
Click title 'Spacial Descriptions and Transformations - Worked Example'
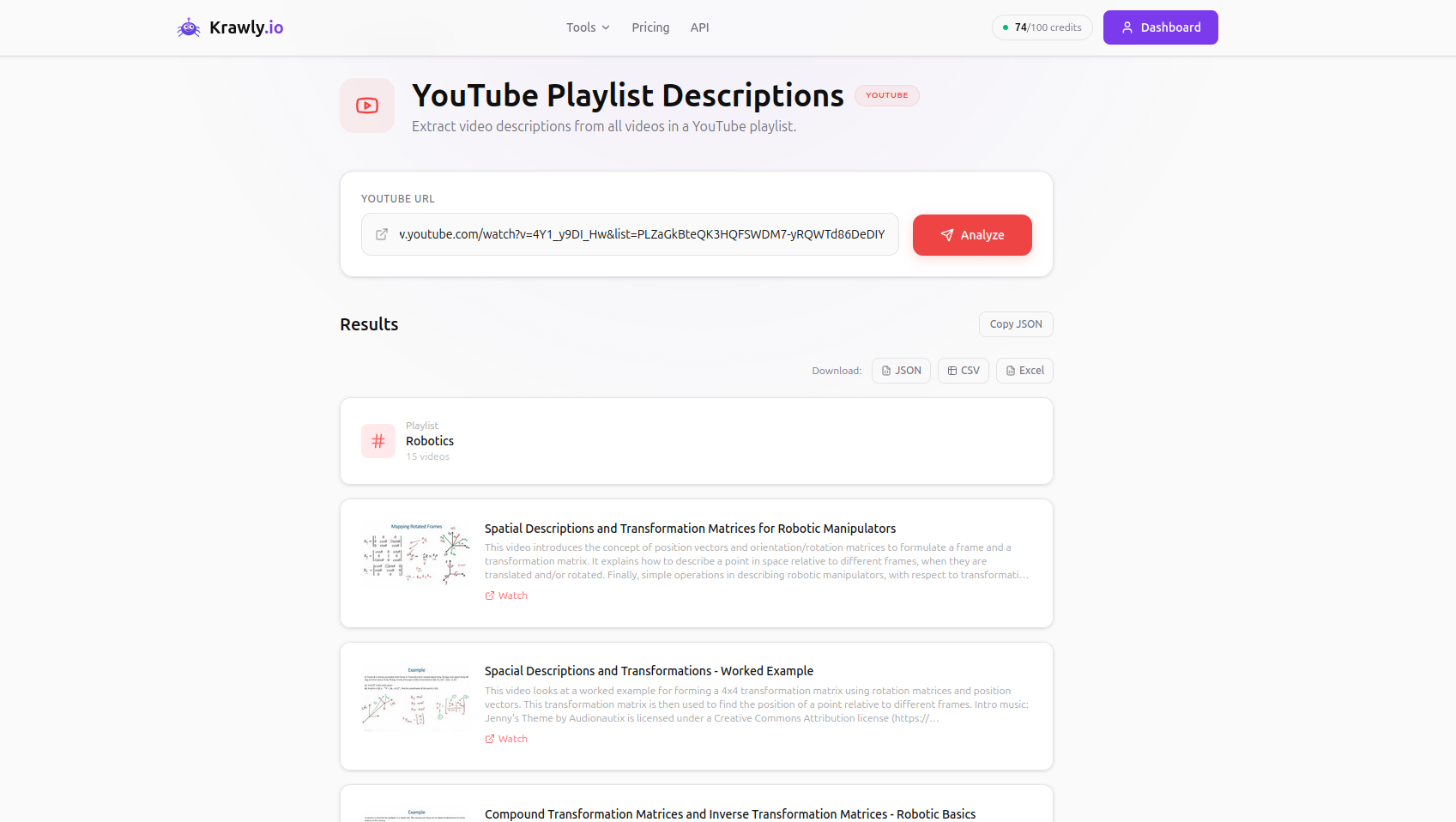coord(649,671)
